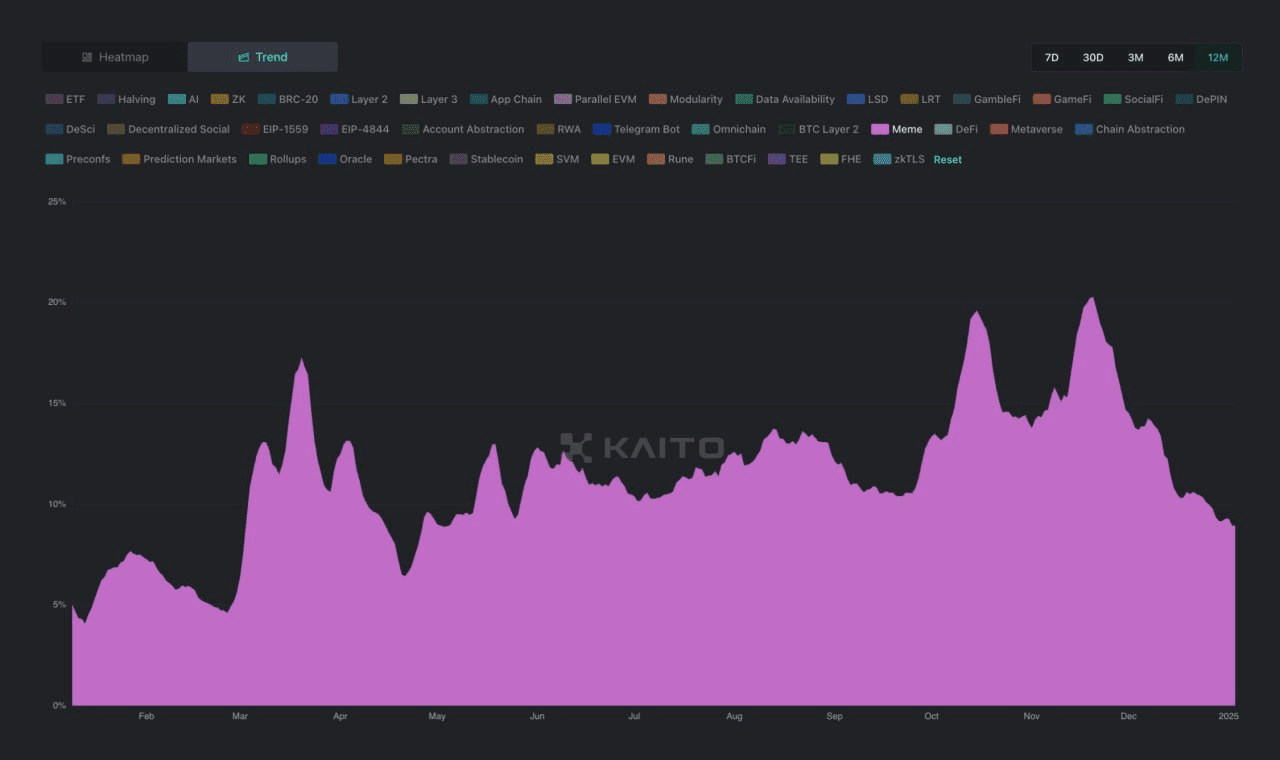Enable the Prediction Markets series
Image resolution: width=1280 pixels, height=760 pixels.
point(180,159)
